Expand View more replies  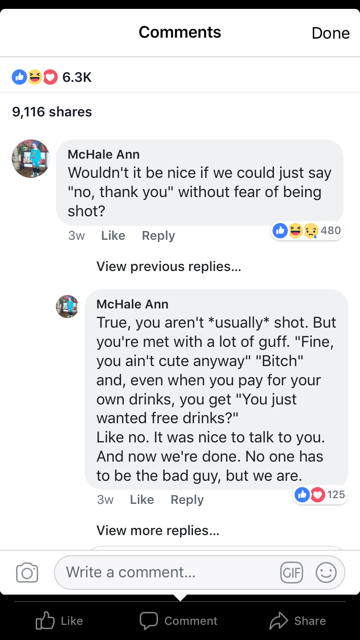(x=158, y=531)
